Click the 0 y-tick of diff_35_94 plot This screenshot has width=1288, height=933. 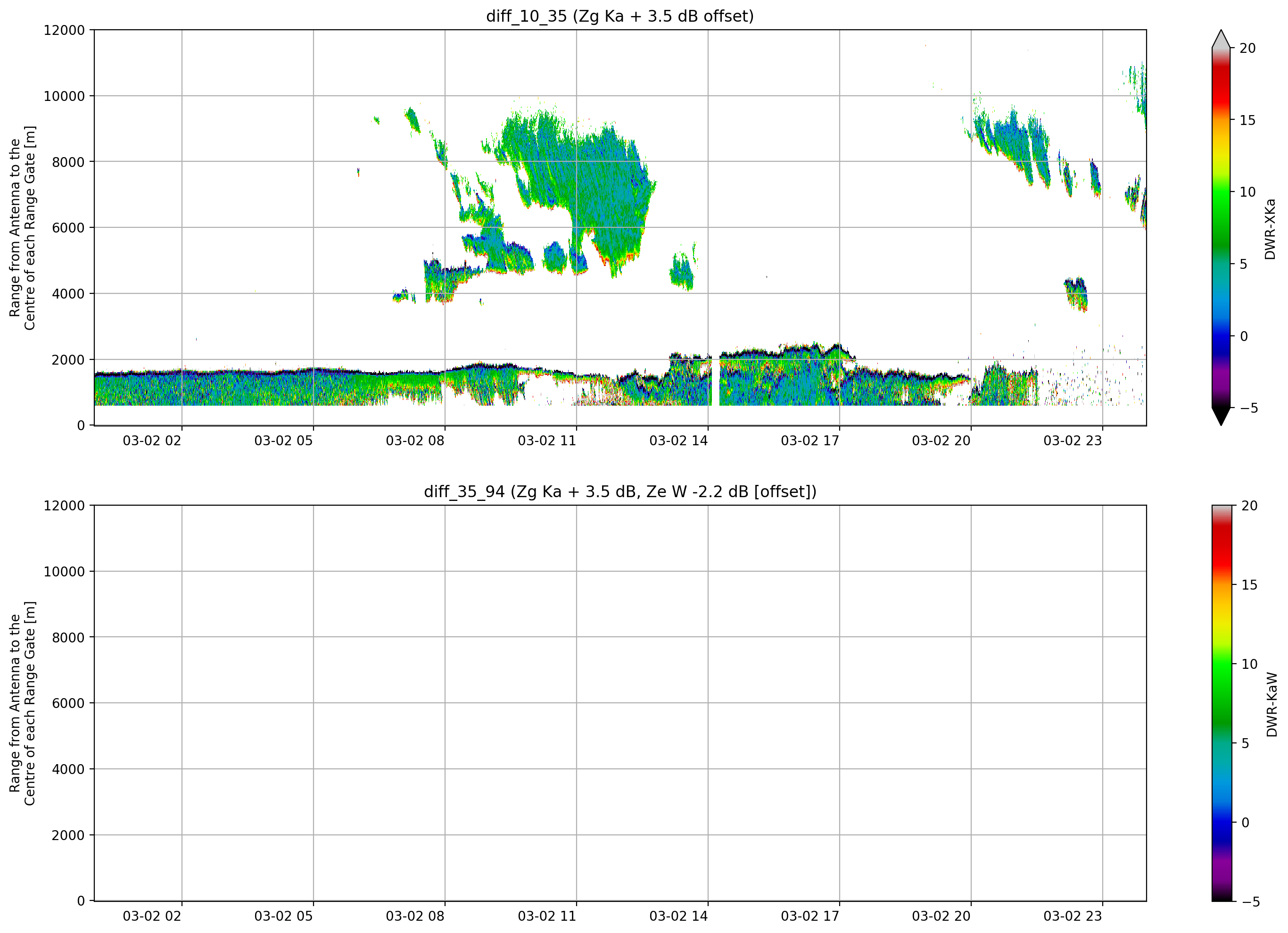[x=81, y=901]
